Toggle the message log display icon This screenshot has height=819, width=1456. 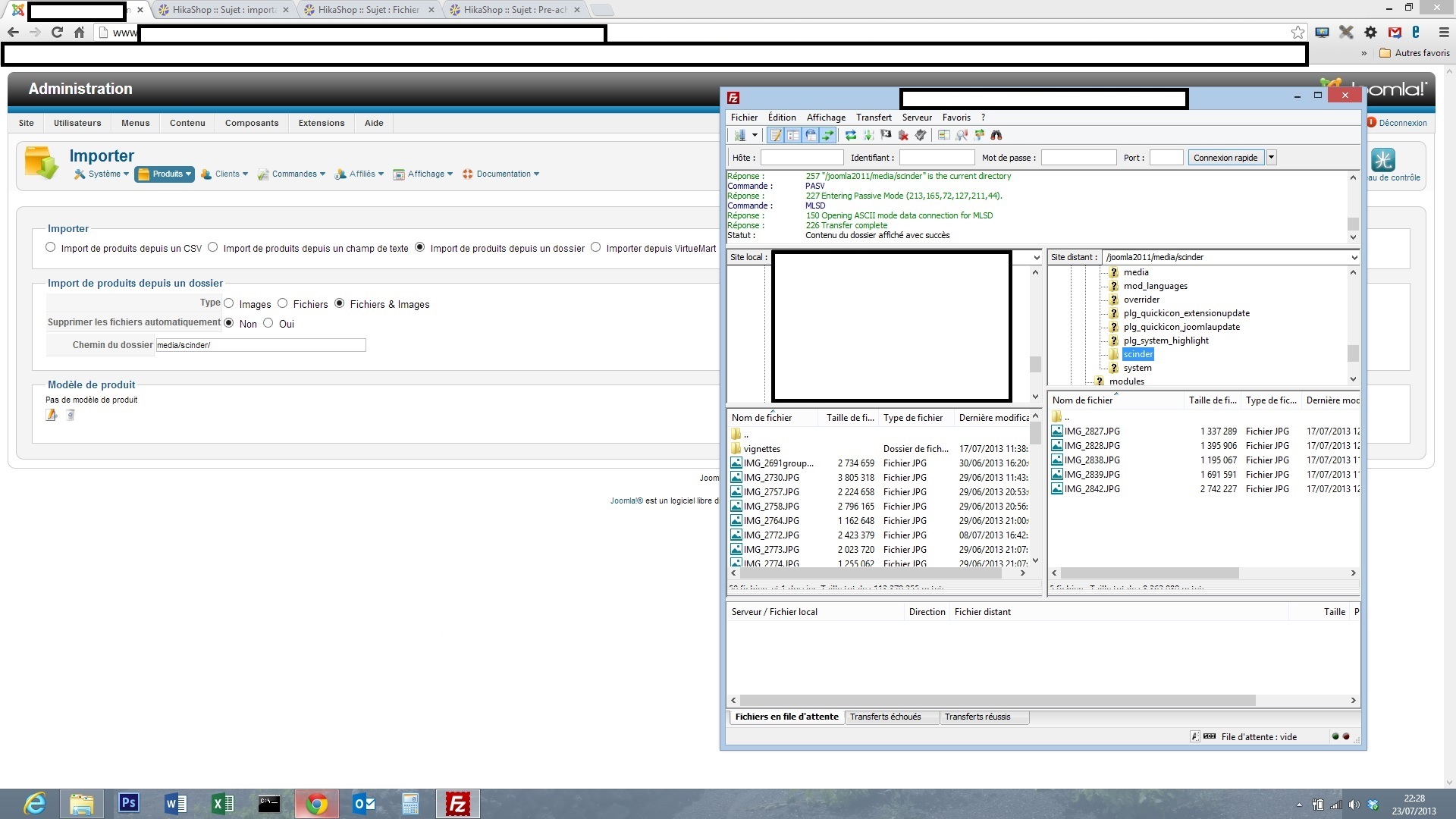pyautogui.click(x=776, y=135)
